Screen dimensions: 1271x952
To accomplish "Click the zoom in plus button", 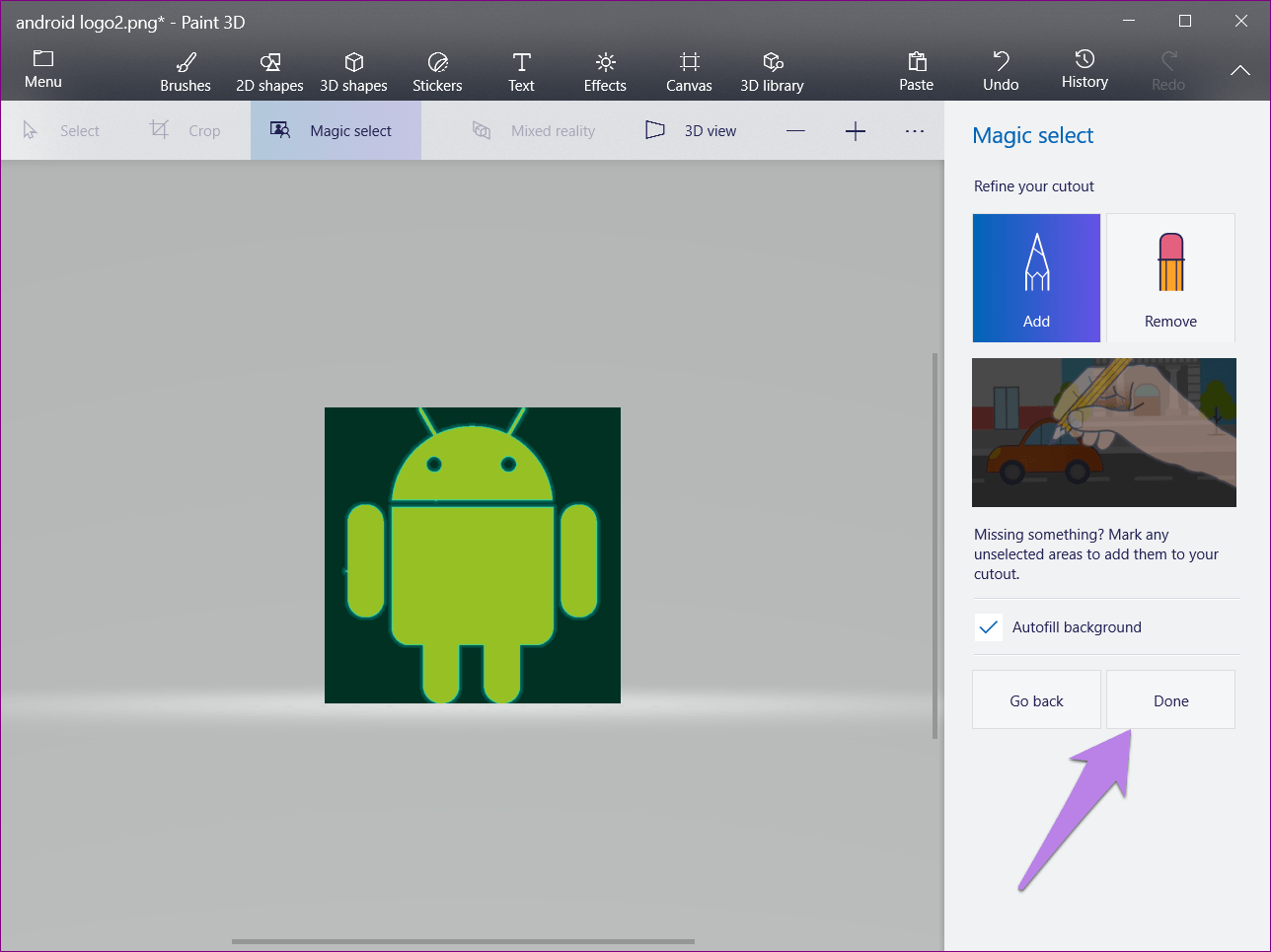I will [856, 131].
